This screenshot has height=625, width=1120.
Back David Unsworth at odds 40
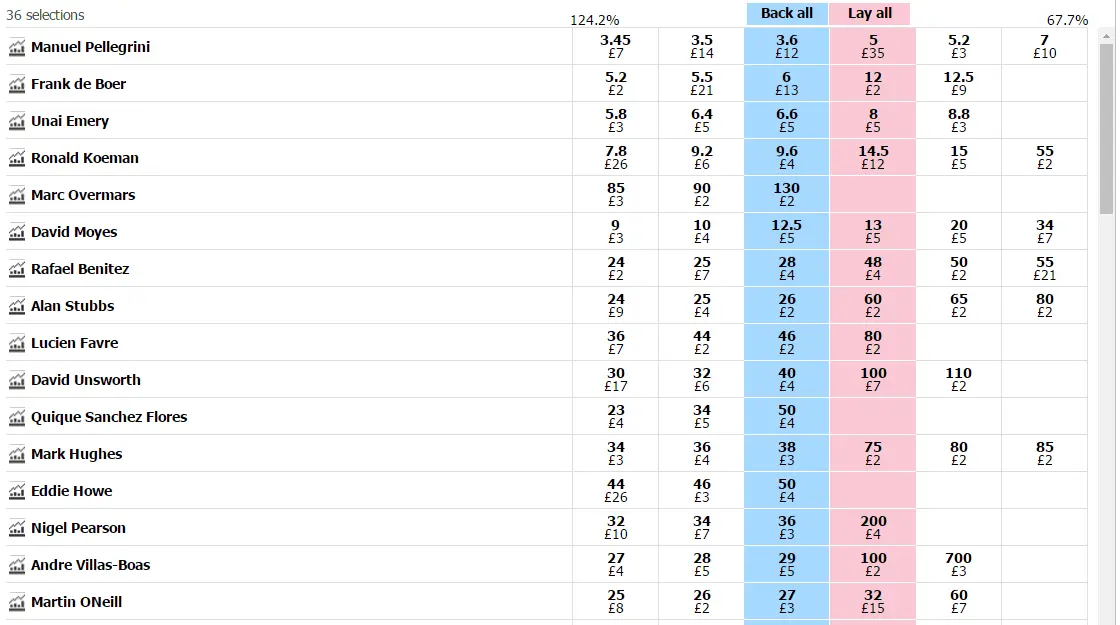[x=787, y=380]
